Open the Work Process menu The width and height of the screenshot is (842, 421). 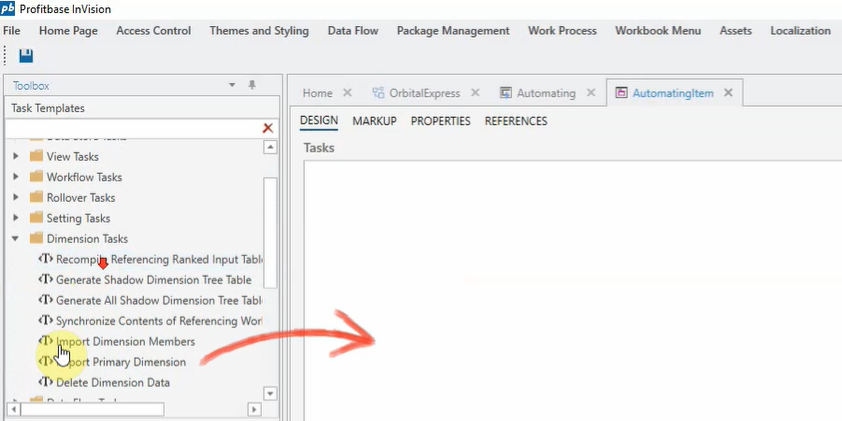562,31
